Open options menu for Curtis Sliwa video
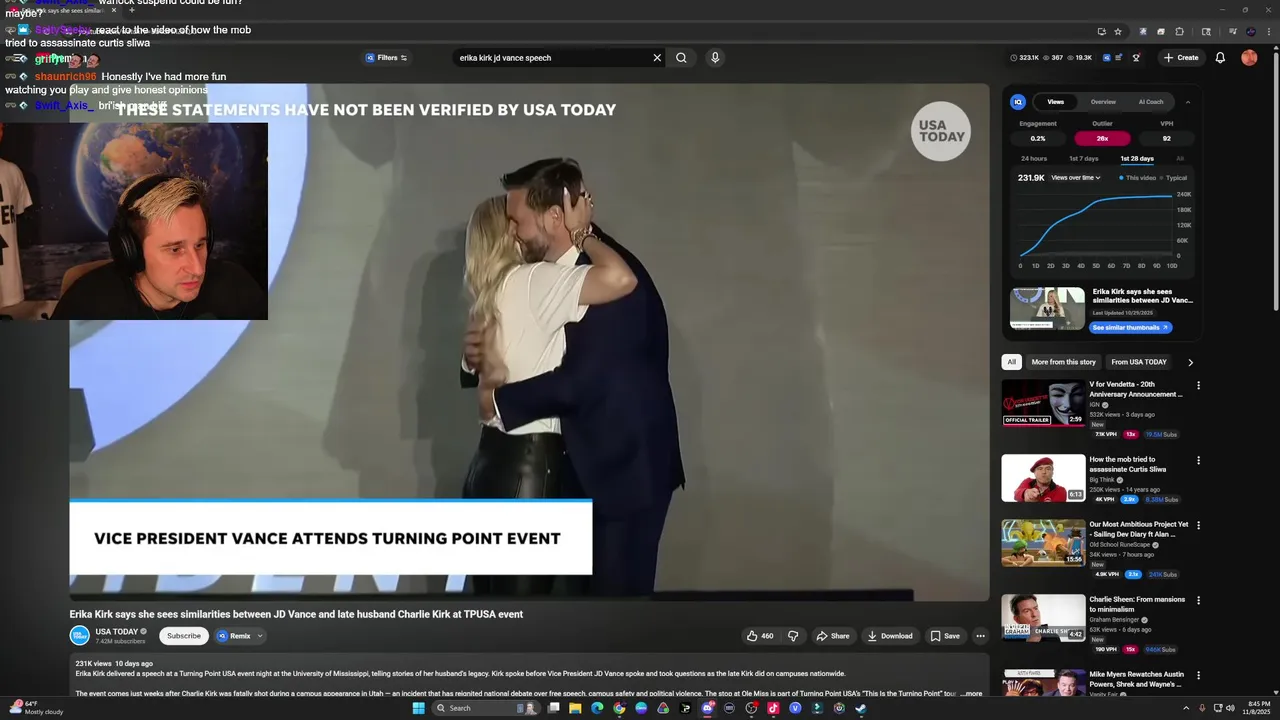Image resolution: width=1280 pixels, height=720 pixels. click(1198, 460)
